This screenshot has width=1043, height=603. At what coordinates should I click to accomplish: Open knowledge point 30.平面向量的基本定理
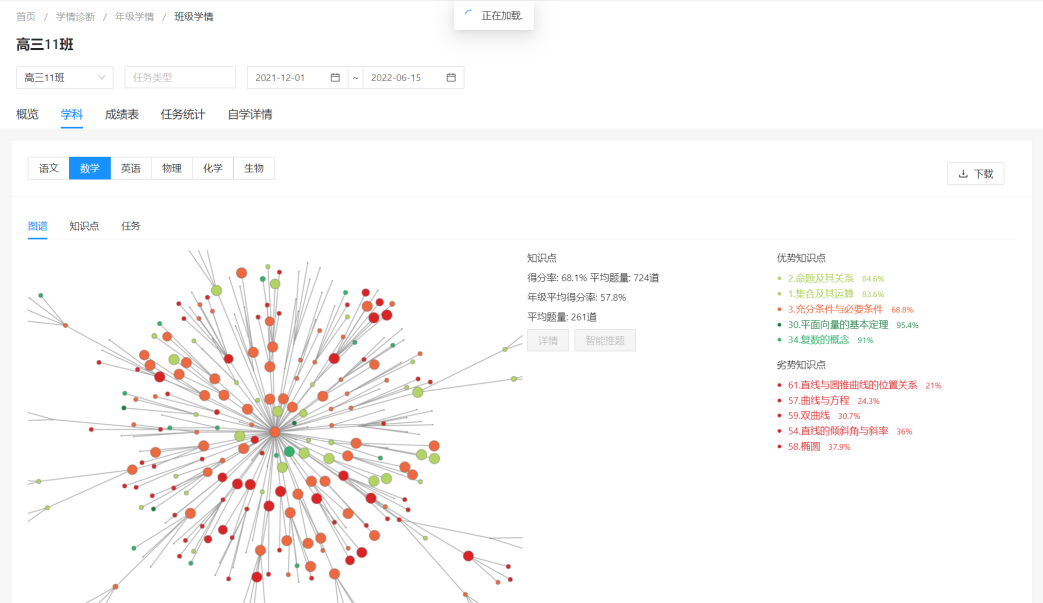pyautogui.click(x=838, y=324)
